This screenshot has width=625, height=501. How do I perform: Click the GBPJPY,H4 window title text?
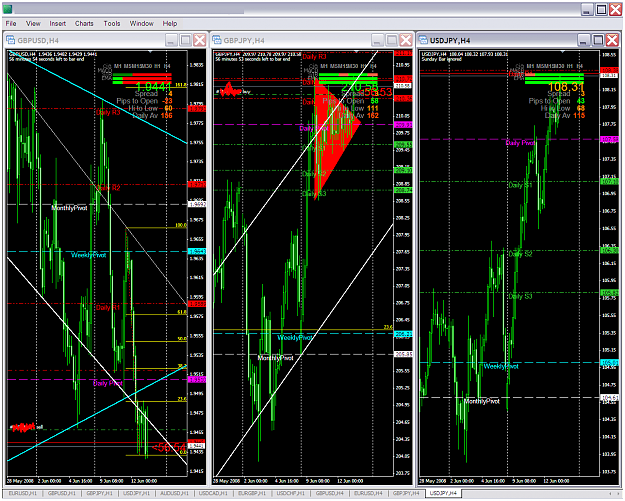(x=244, y=40)
